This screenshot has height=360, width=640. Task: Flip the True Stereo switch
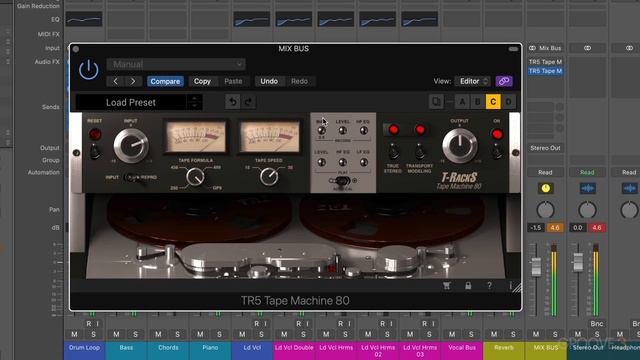click(393, 152)
